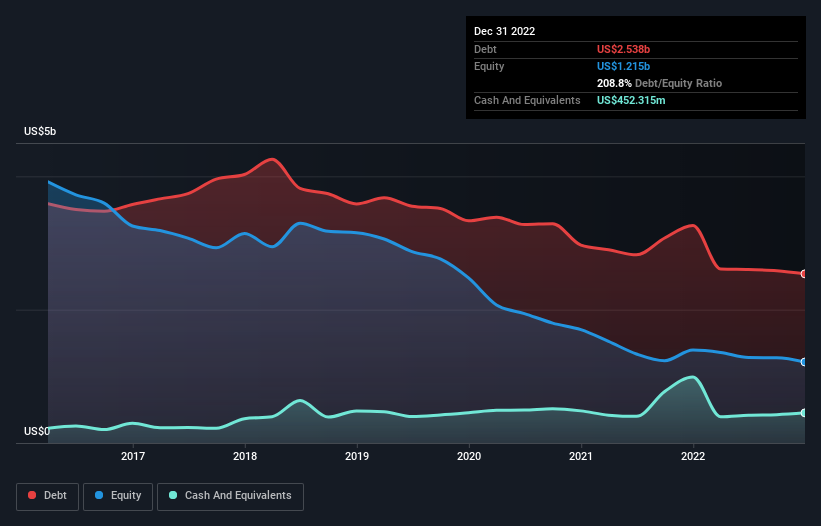Click the teal dot in Cash legend
Viewport: 821px width, 526px height.
173,495
